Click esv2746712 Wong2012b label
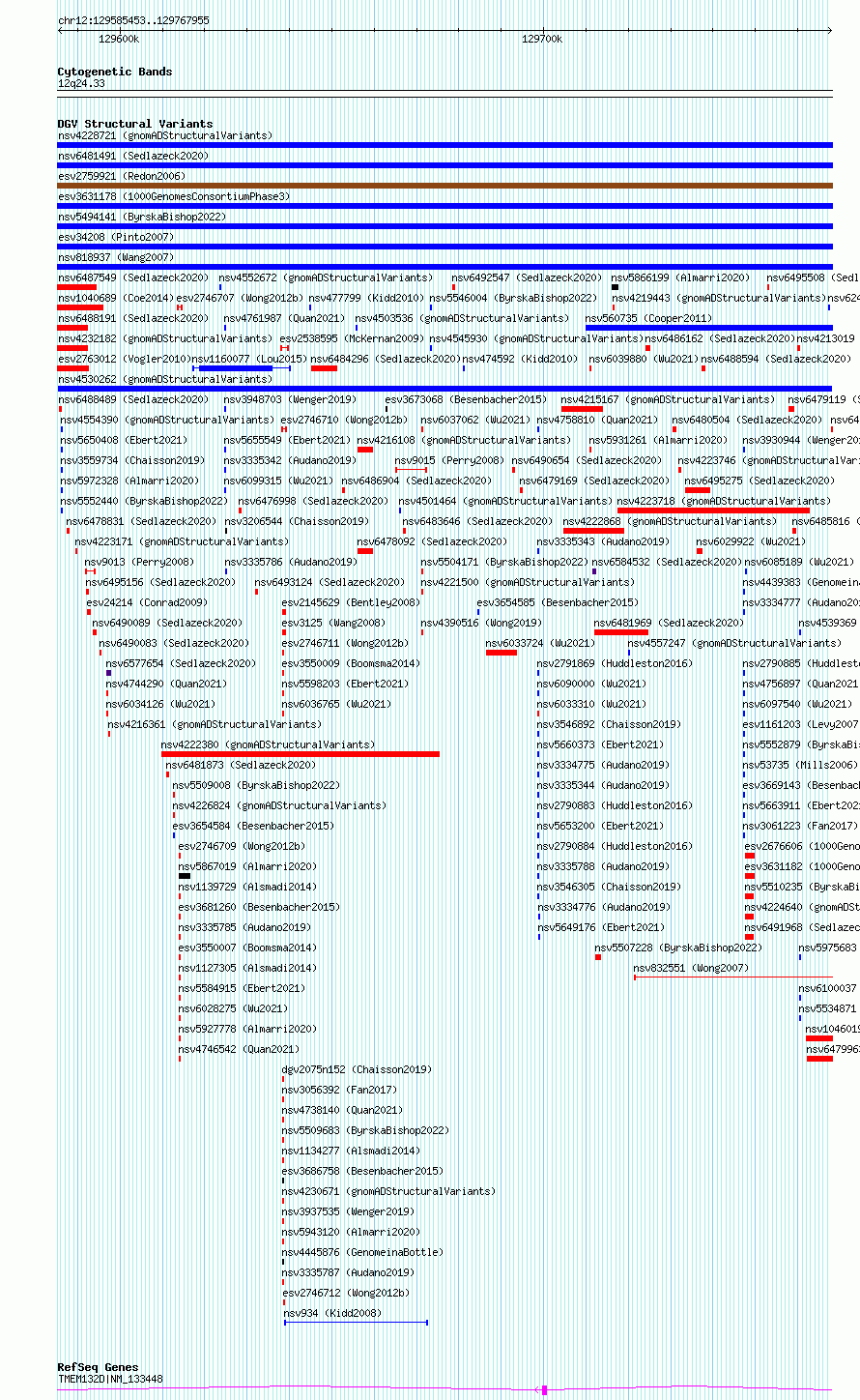 tap(345, 1293)
